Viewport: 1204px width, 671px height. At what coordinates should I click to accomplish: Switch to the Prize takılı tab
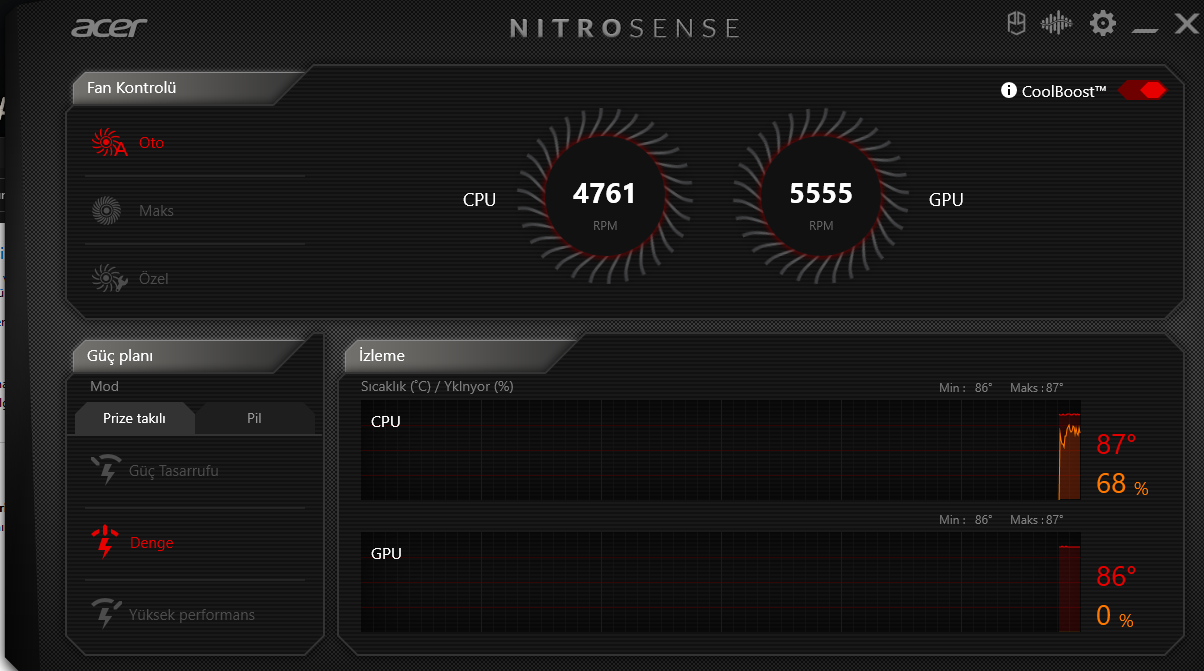[134, 418]
